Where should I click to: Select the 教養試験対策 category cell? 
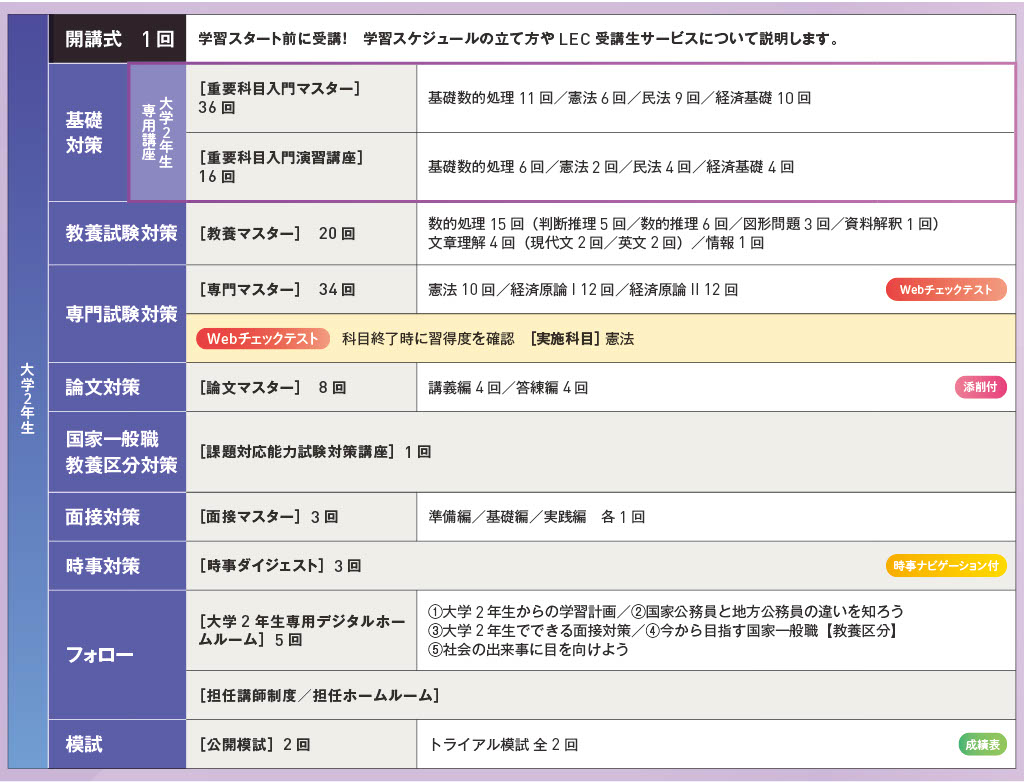coord(118,233)
